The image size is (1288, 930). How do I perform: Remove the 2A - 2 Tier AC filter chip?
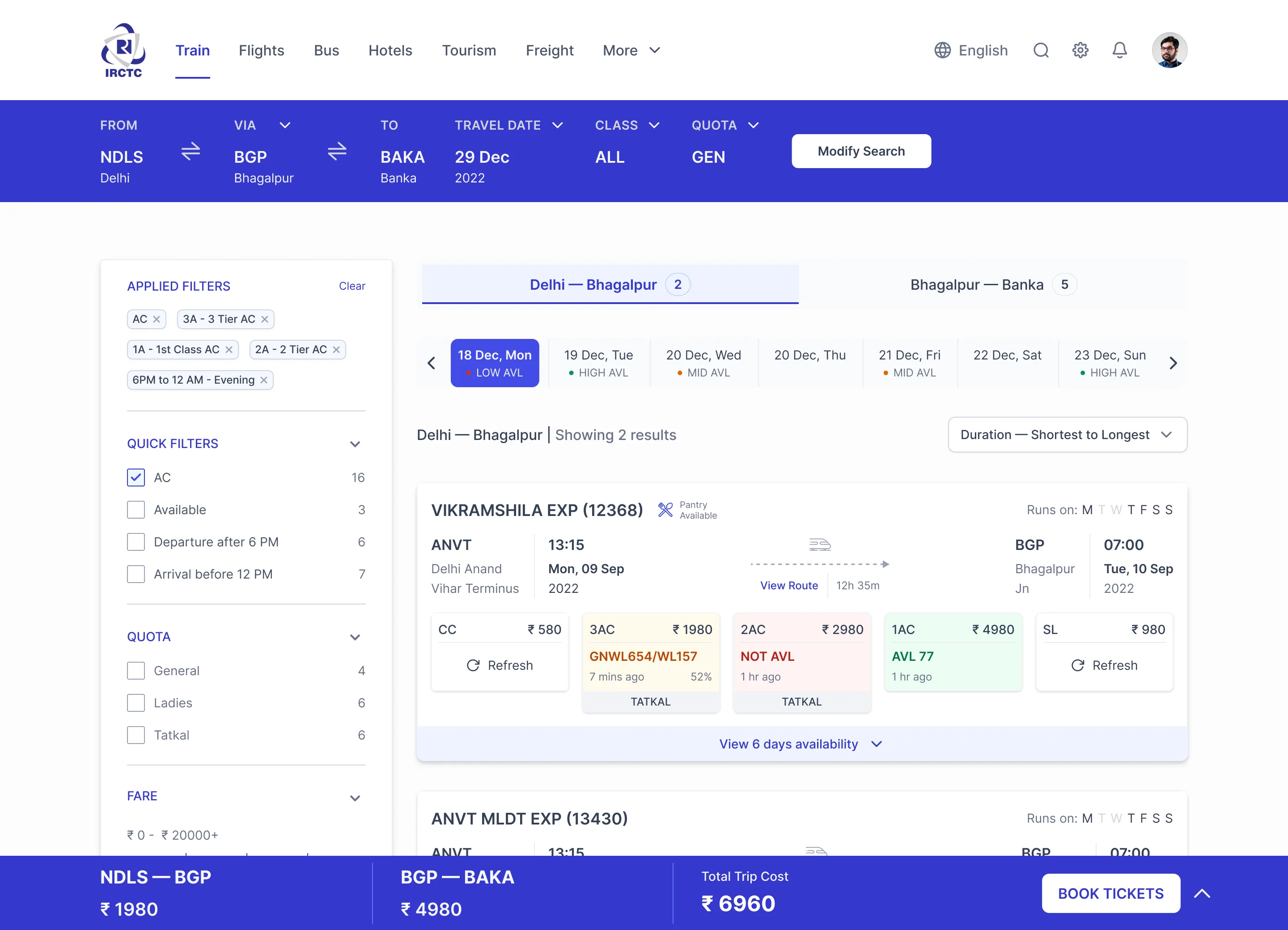pyautogui.click(x=336, y=350)
